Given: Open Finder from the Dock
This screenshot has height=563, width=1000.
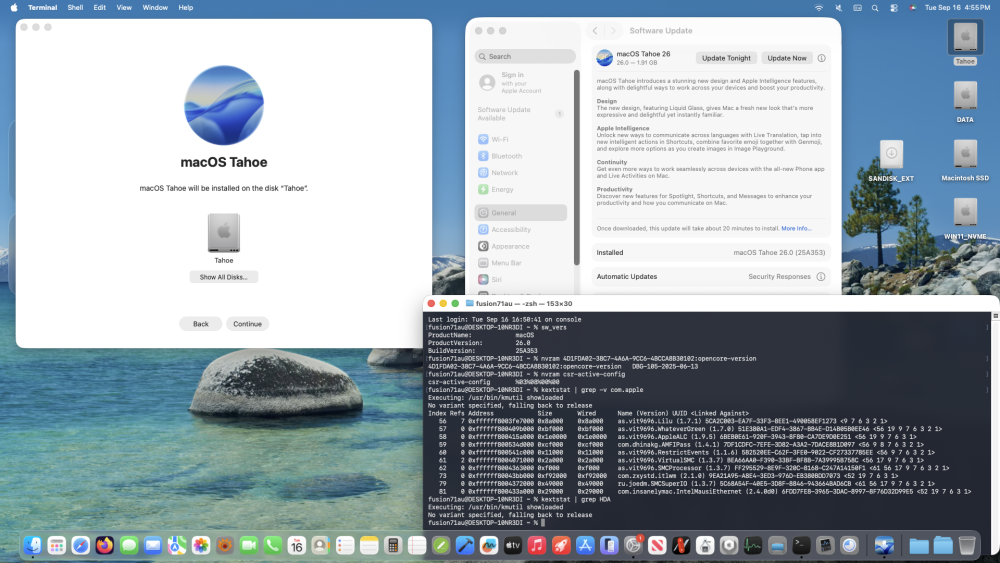Looking at the screenshot, I should 33,545.
